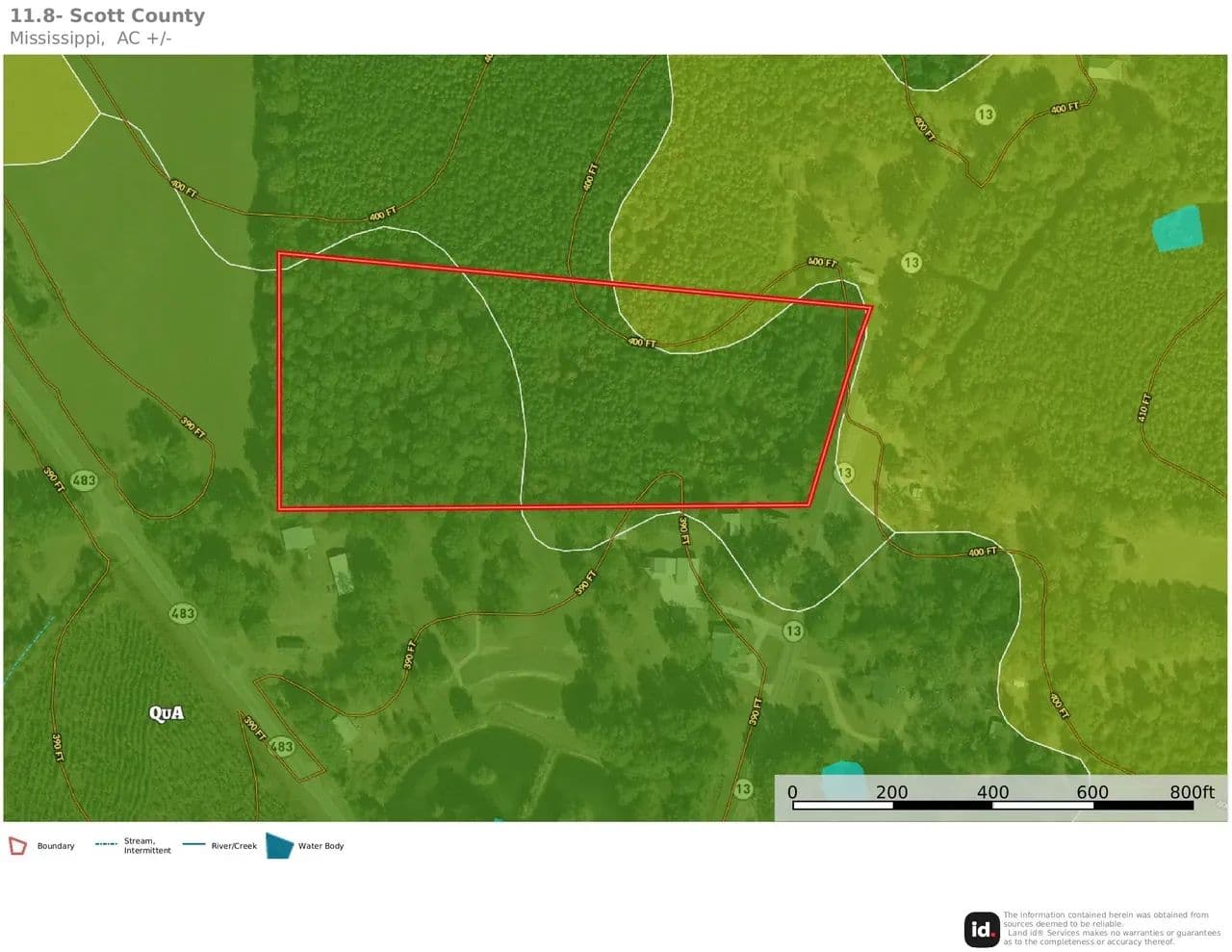This screenshot has height=952, width=1232.
Task: Select the "Mississippi, AC +/-" subtitle text
Action: (x=90, y=39)
